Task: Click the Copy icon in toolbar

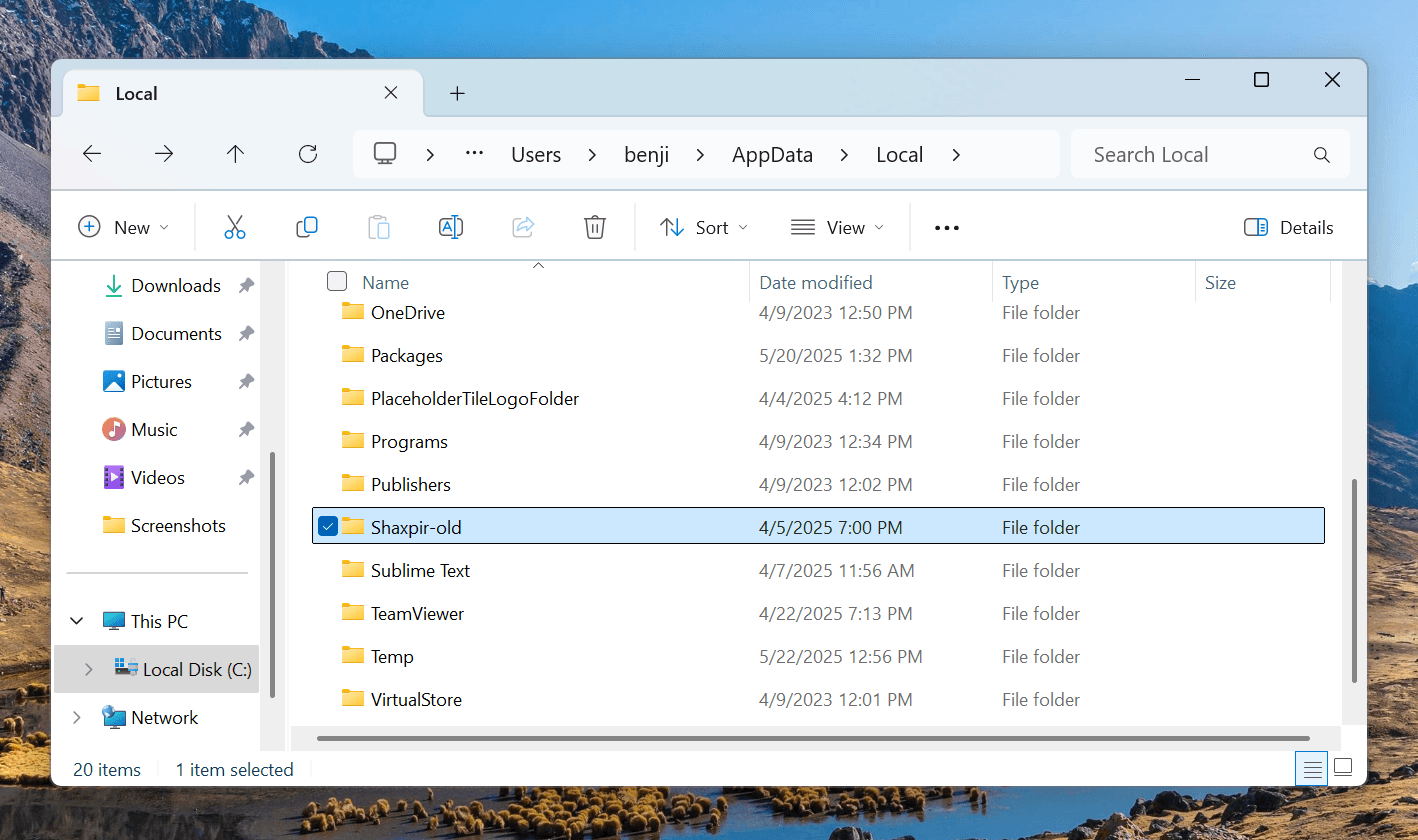Action: pyautogui.click(x=307, y=227)
